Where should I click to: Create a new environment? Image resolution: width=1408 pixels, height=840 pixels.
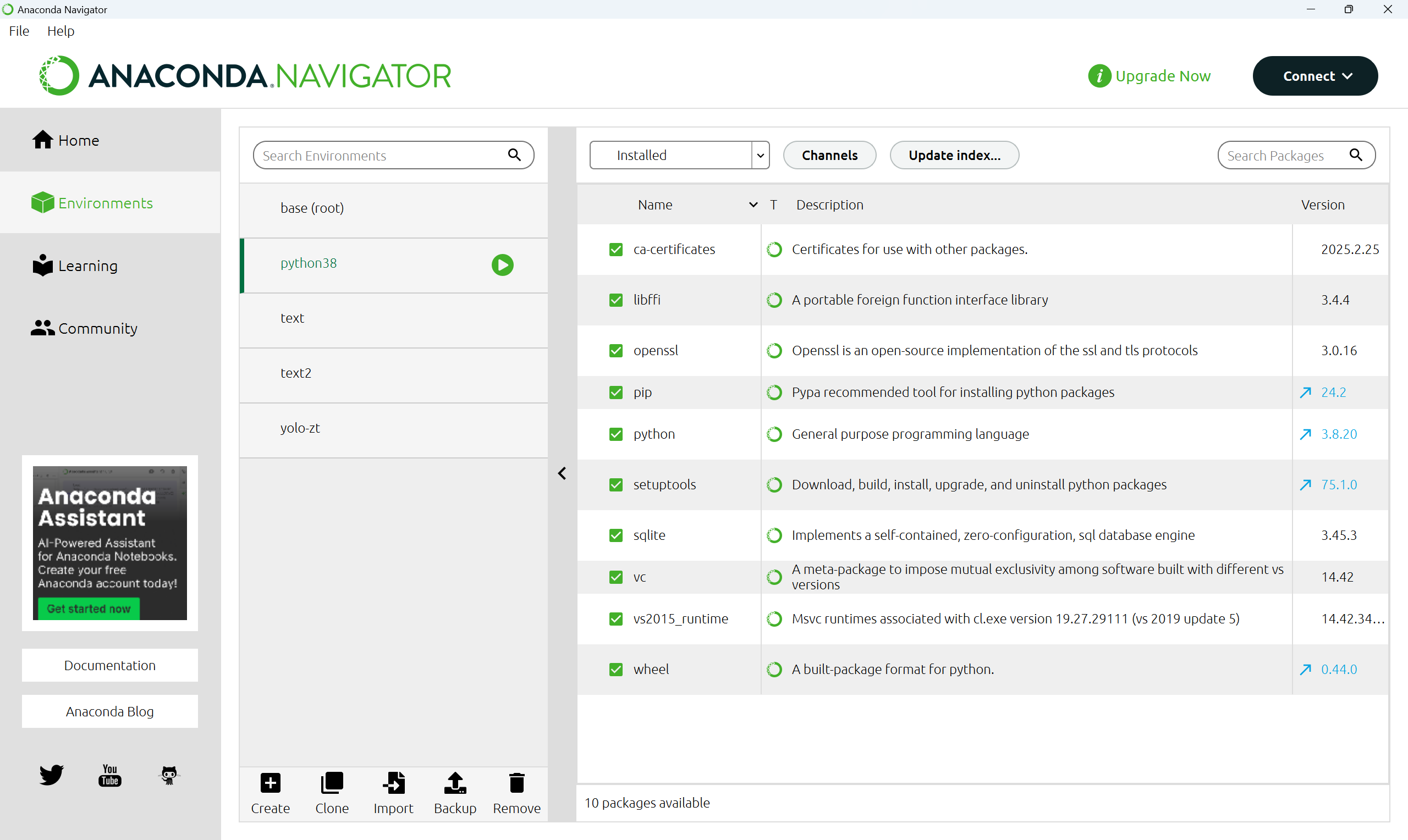(x=270, y=793)
